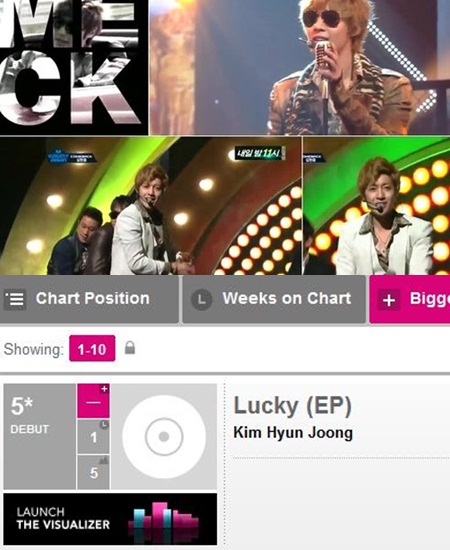Select the Chart Position tab

click(x=89, y=299)
